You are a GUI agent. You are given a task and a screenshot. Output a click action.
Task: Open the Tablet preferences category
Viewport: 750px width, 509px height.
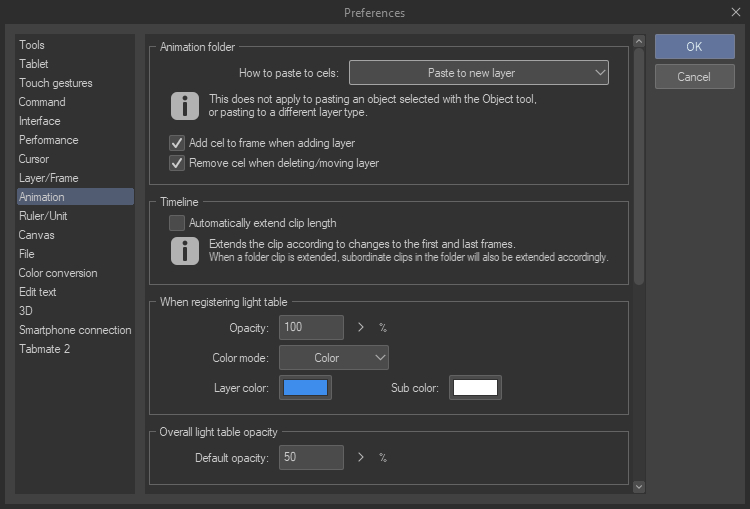point(33,64)
